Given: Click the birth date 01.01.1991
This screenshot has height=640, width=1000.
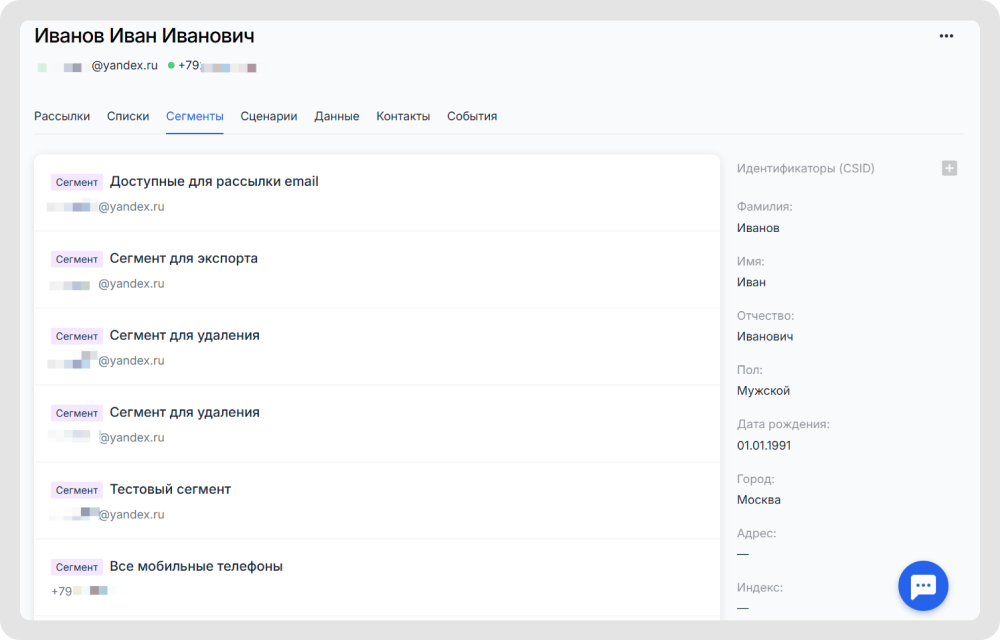Looking at the screenshot, I should click(763, 445).
